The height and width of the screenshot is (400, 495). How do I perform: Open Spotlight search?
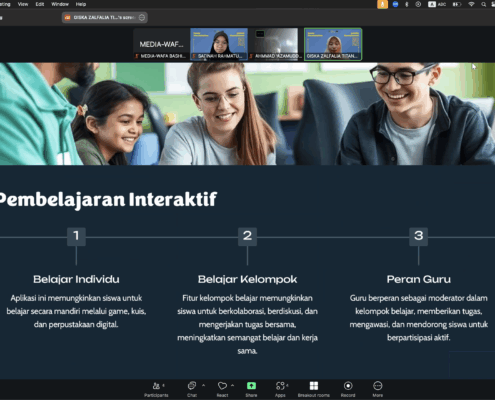click(483, 4)
